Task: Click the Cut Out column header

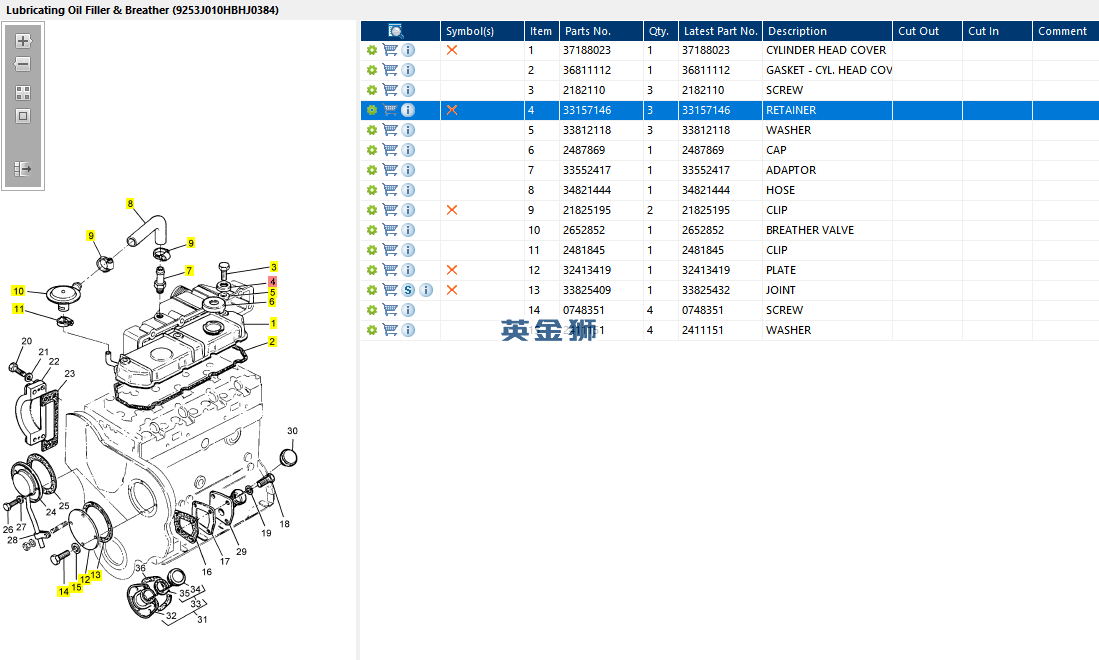Action: [927, 31]
